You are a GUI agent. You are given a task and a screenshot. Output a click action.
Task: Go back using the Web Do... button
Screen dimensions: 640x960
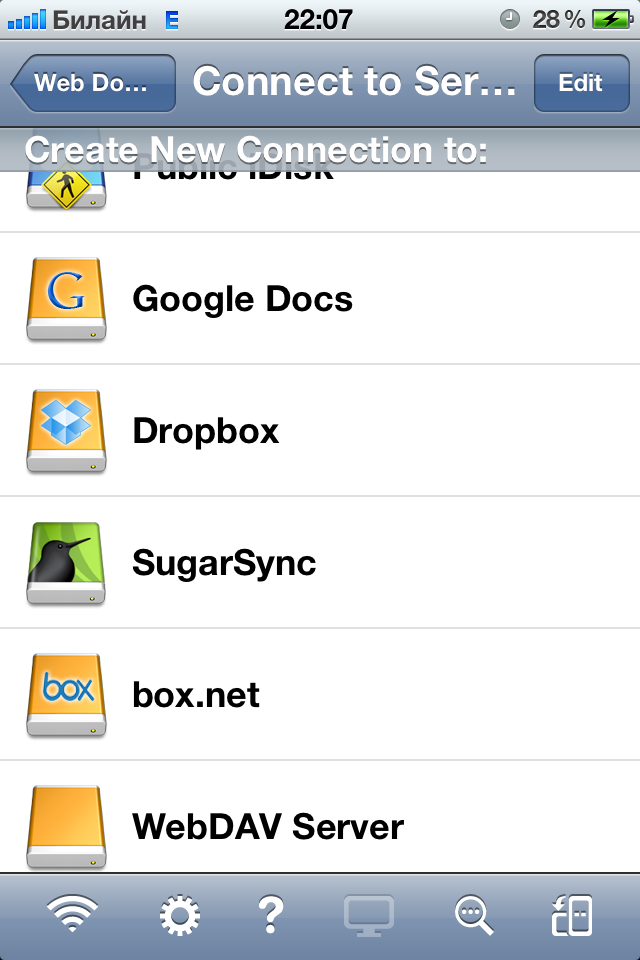click(x=93, y=83)
